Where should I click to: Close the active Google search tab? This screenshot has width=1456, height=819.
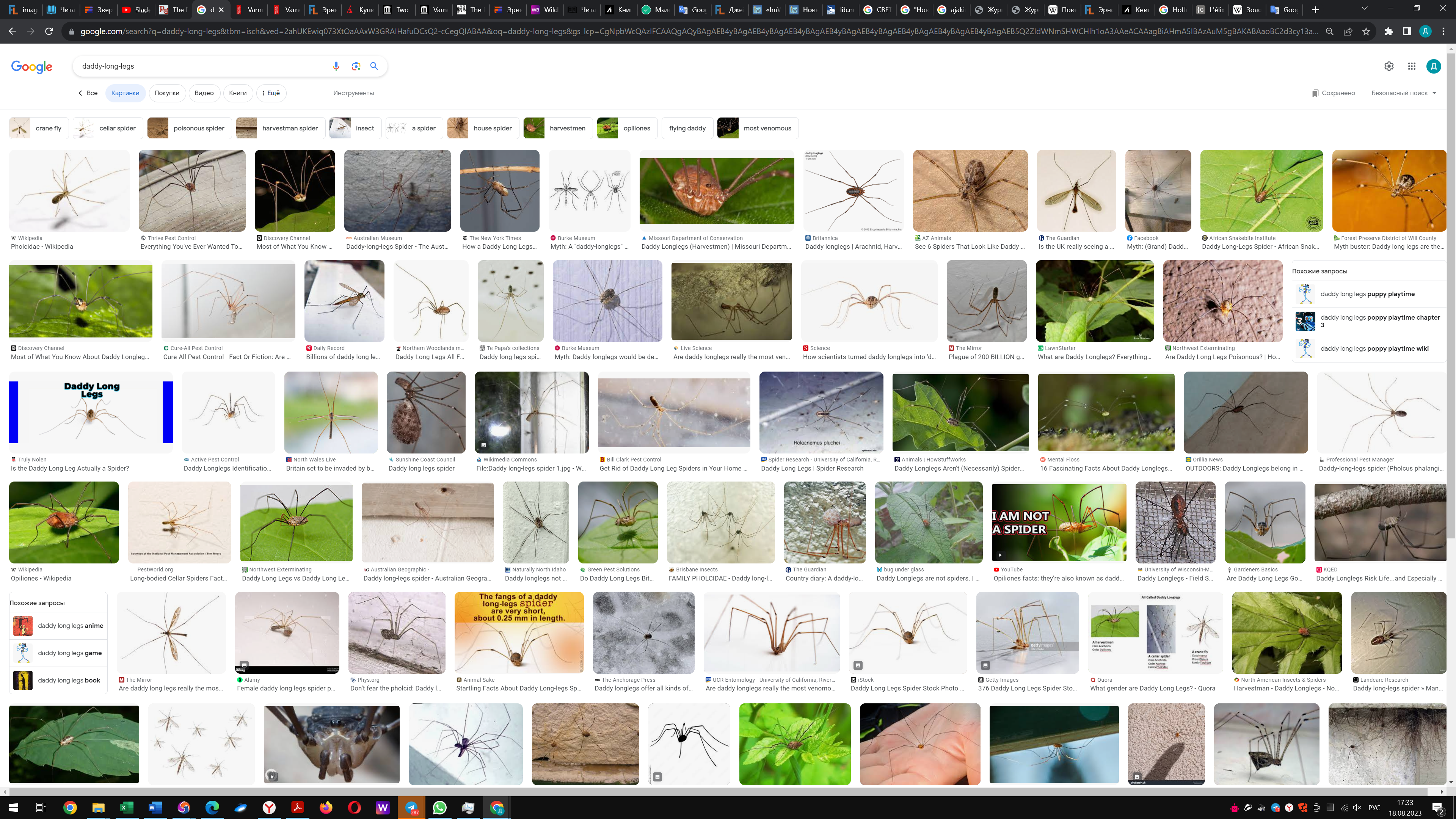(x=221, y=9)
